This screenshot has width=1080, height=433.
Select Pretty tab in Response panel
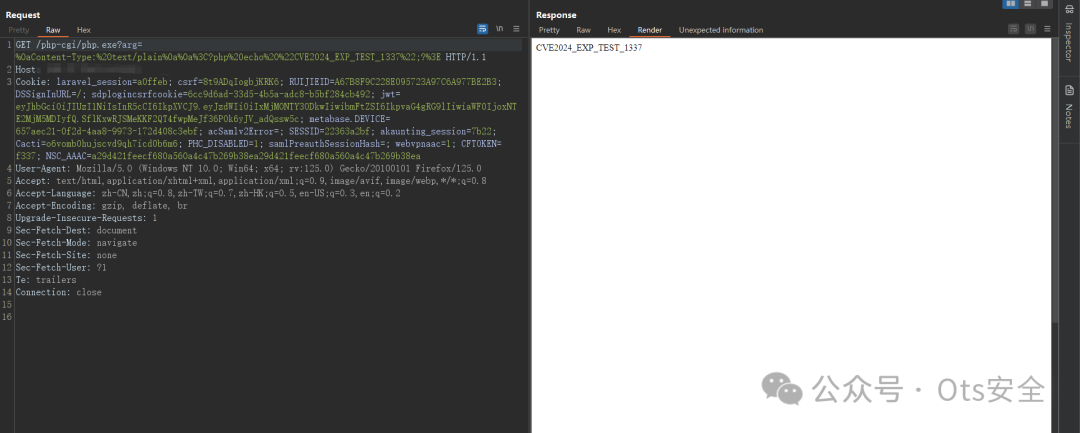(x=549, y=30)
